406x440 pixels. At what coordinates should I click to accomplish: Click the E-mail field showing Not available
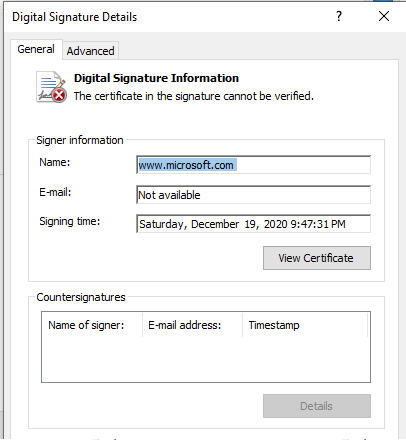(253, 195)
